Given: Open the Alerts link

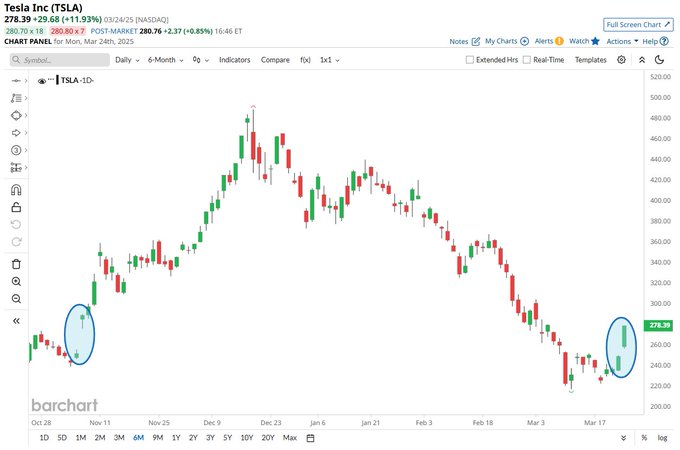Looking at the screenshot, I should pos(549,41).
